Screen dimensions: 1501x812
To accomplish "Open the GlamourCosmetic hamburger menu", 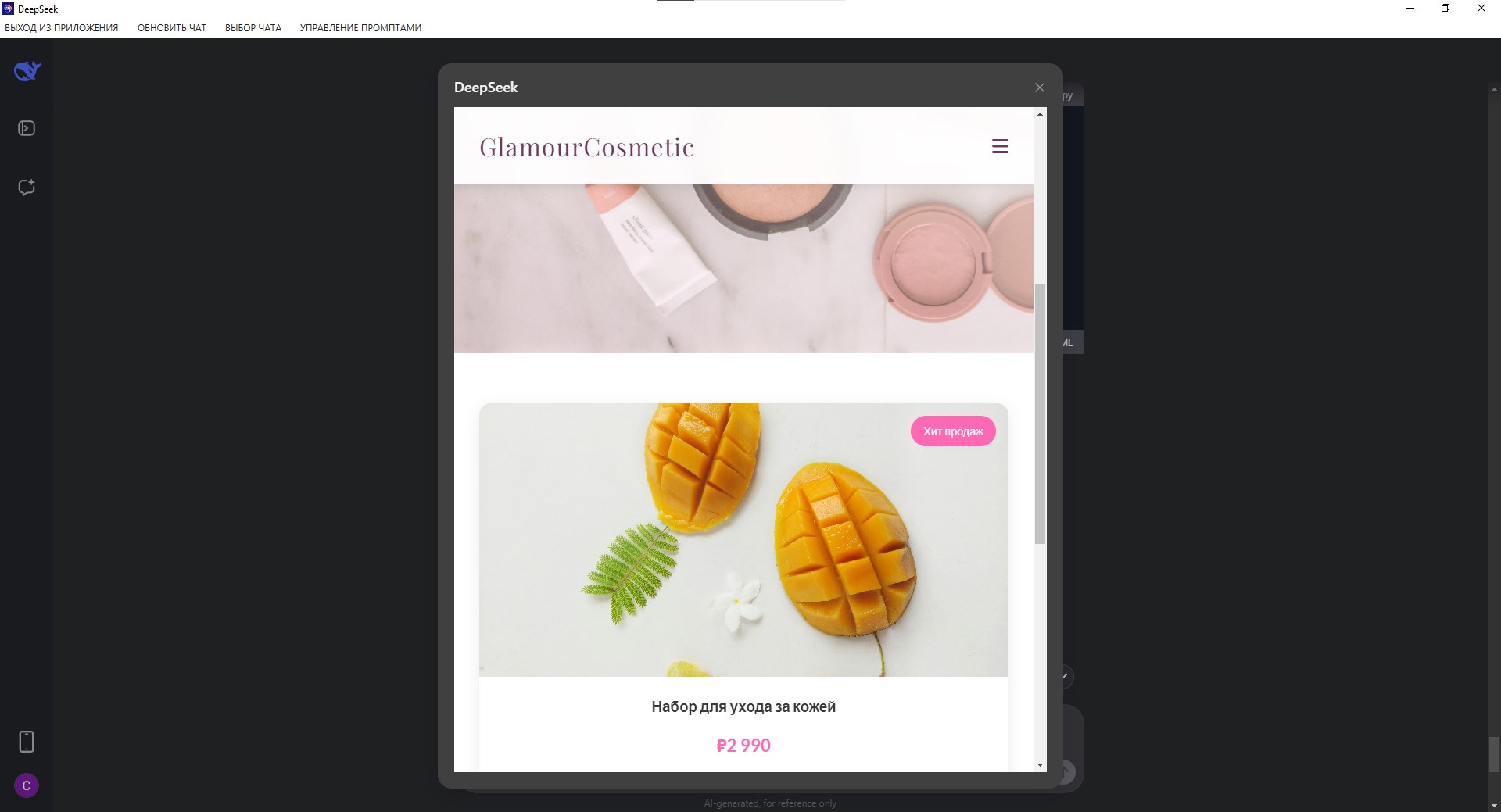I will coord(1000,146).
